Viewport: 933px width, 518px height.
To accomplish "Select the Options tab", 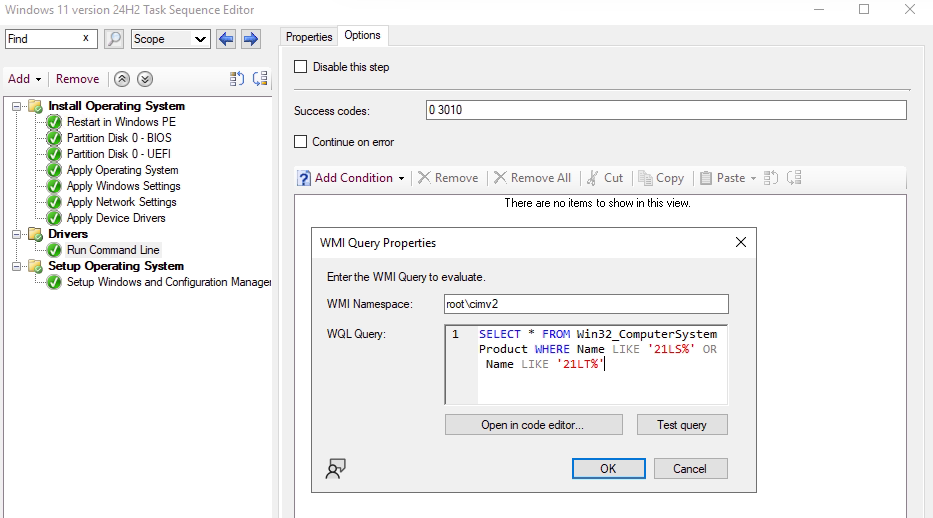I will [362, 35].
